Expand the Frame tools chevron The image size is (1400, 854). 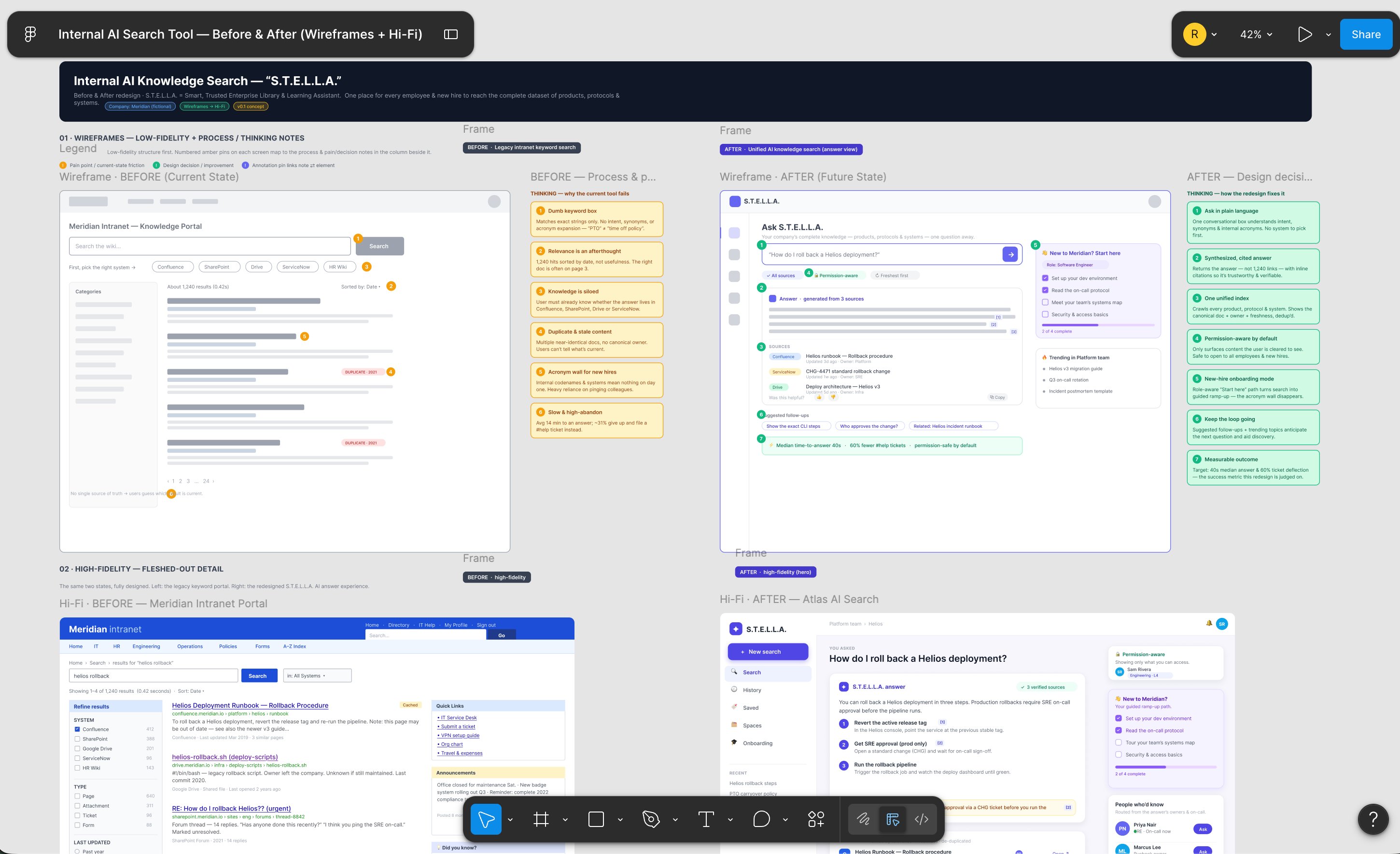pos(565,819)
